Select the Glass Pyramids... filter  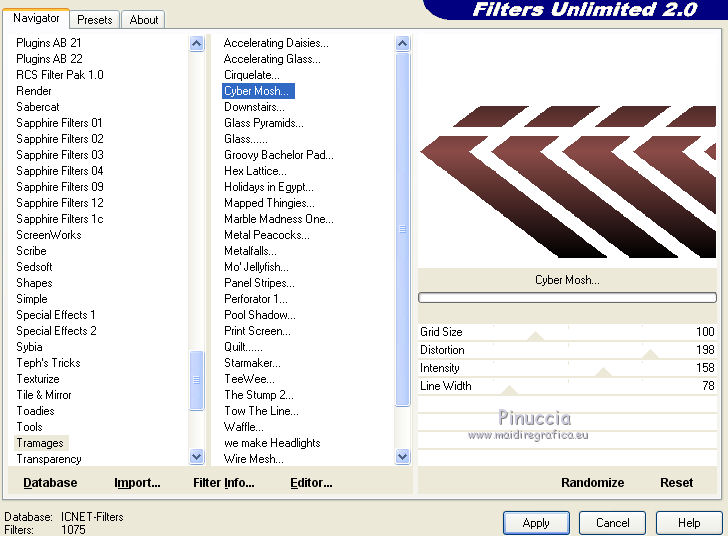click(x=264, y=123)
